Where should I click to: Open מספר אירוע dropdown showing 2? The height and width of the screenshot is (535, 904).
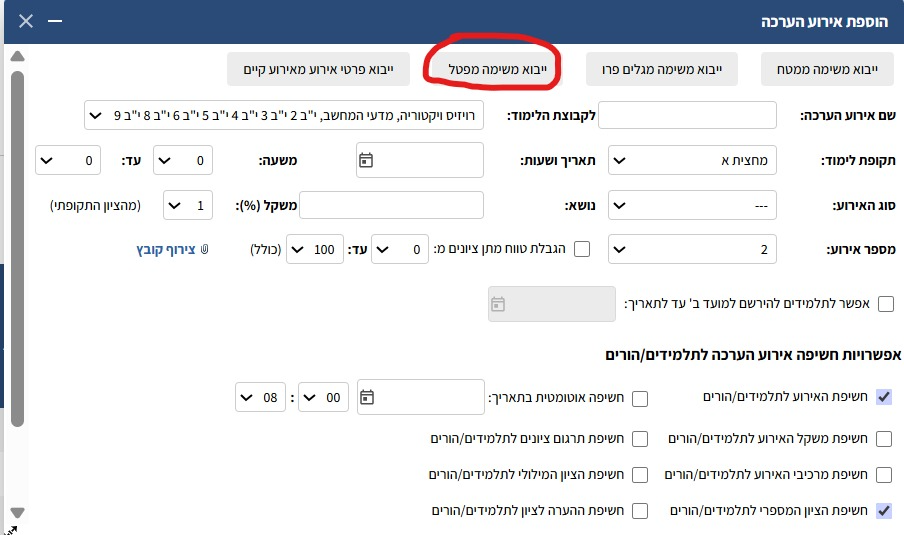[692, 249]
